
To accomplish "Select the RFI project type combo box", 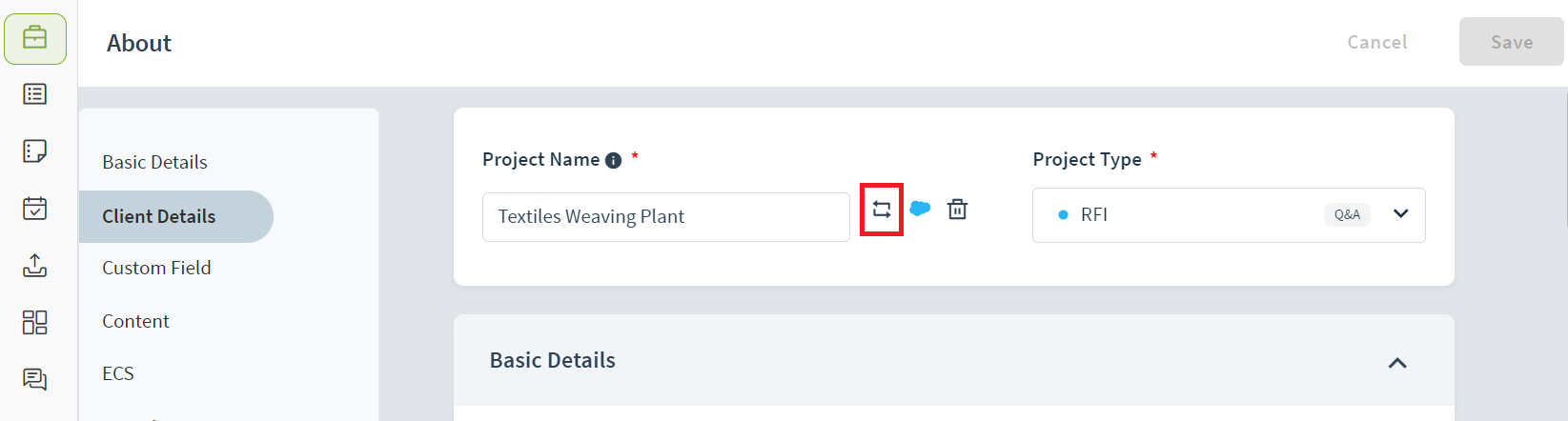I will [1229, 215].
